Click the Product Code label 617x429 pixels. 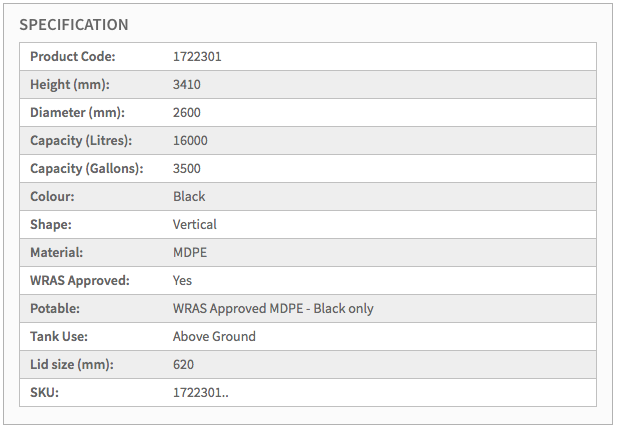point(73,57)
